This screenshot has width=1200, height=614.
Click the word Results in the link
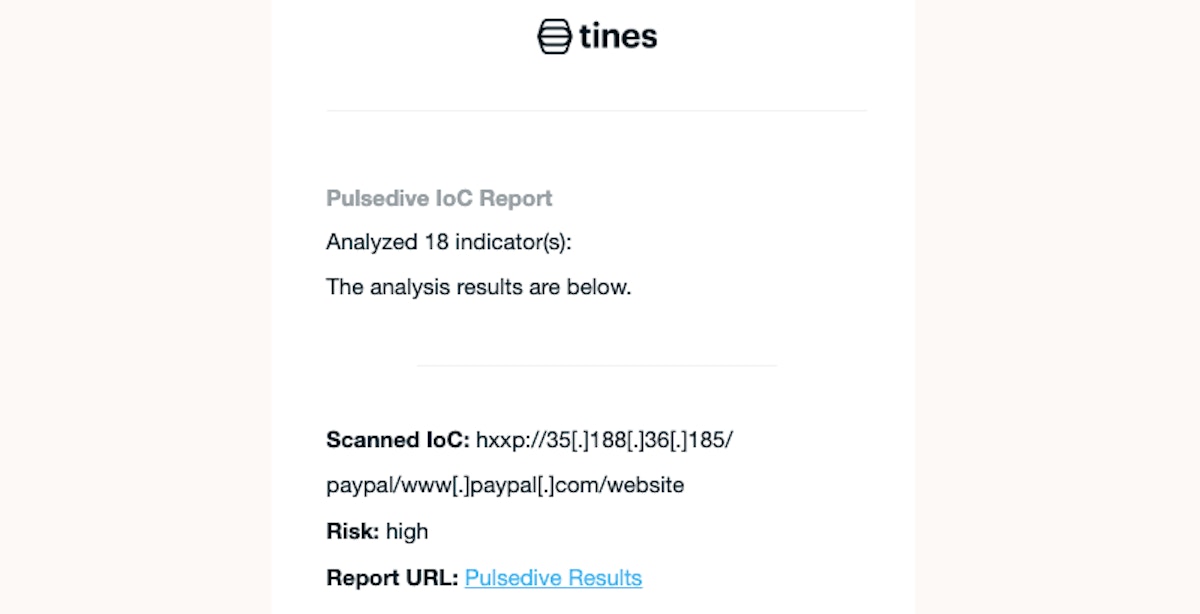605,578
